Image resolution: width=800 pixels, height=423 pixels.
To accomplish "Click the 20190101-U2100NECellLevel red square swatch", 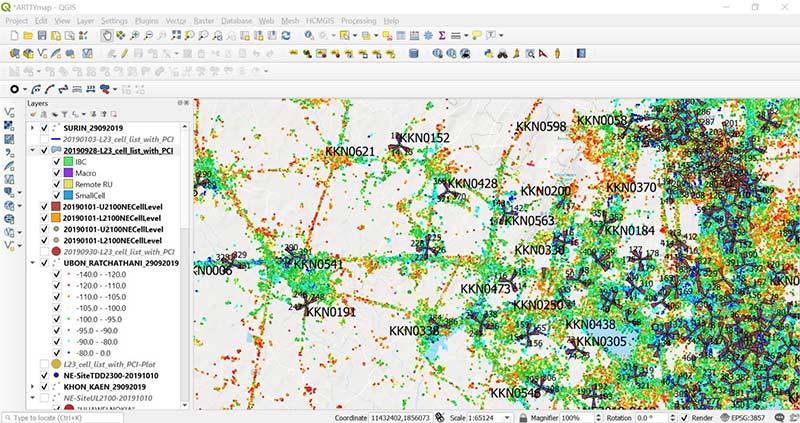I will tap(56, 207).
